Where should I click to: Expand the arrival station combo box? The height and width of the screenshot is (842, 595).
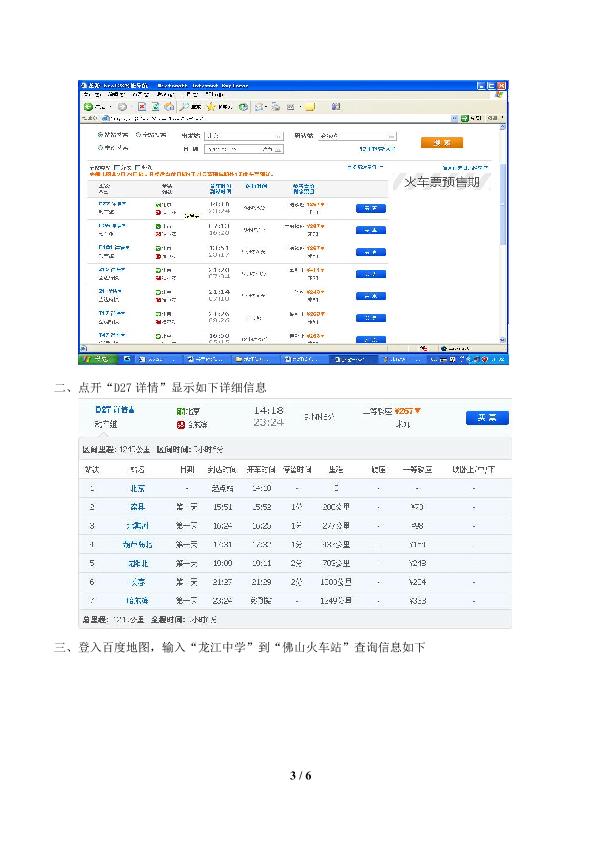(357, 136)
